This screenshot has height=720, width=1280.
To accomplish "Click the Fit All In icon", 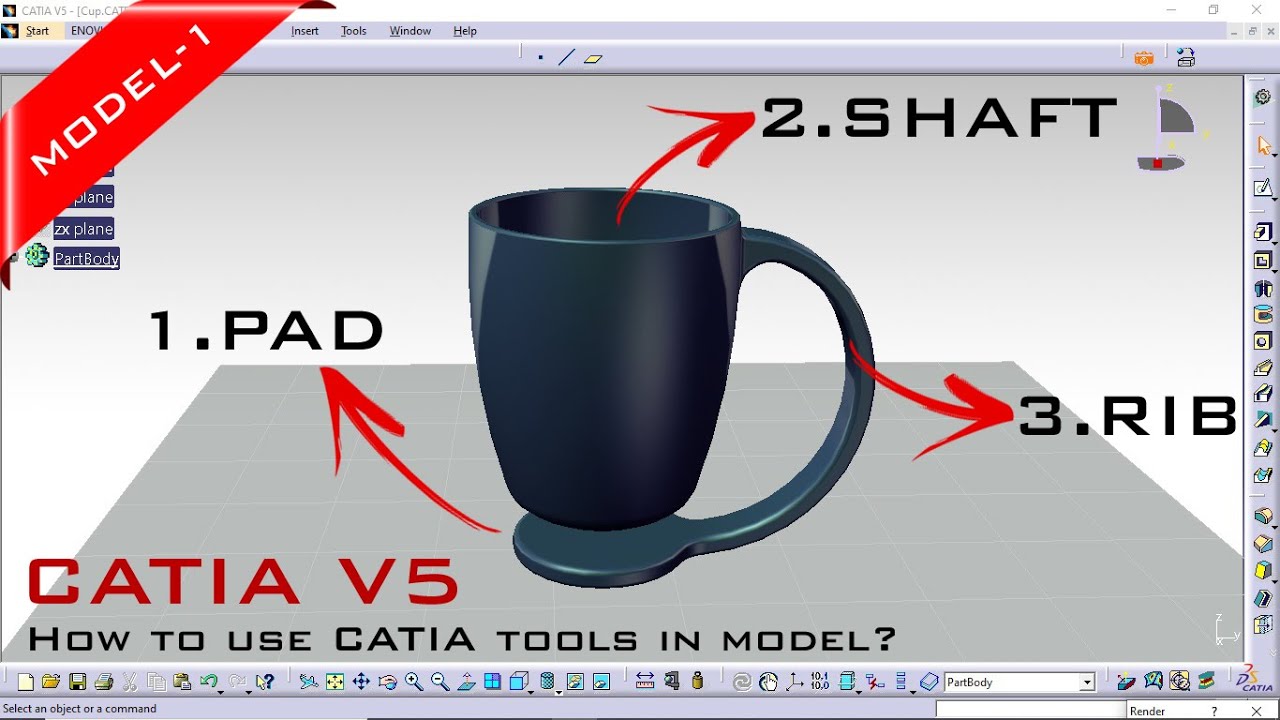I will tap(335, 682).
